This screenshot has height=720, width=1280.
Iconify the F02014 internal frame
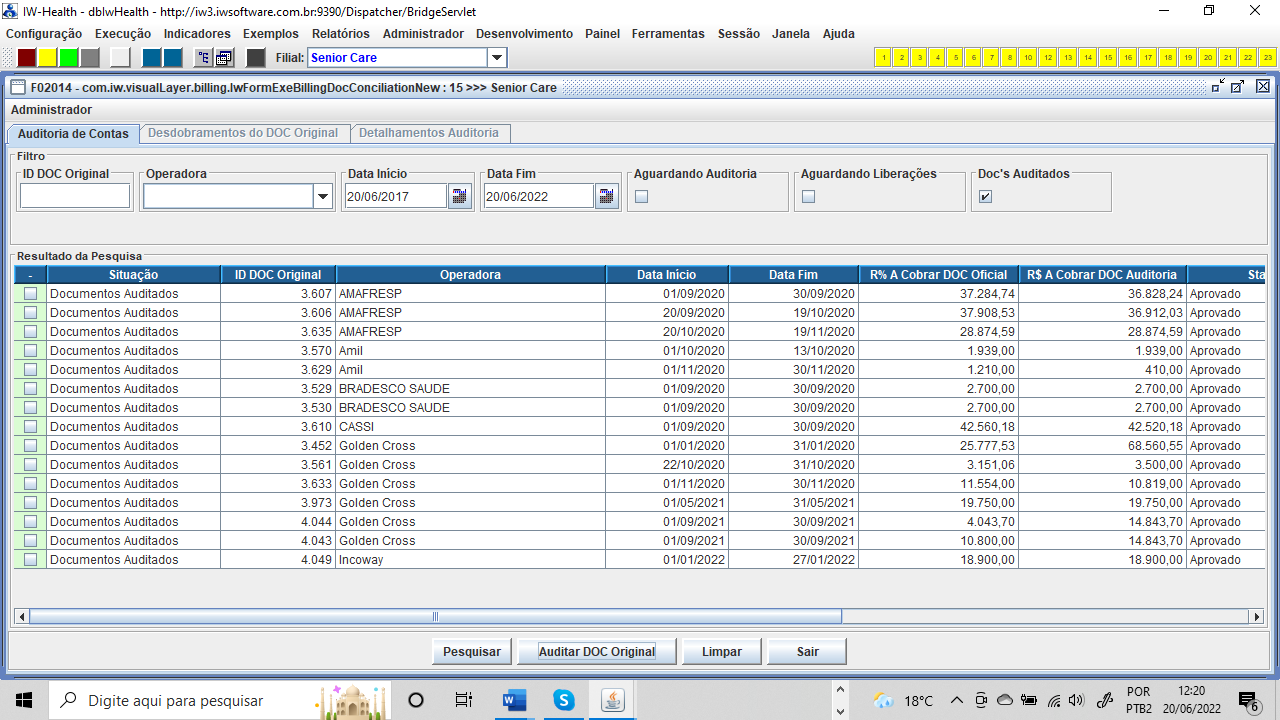[1218, 87]
